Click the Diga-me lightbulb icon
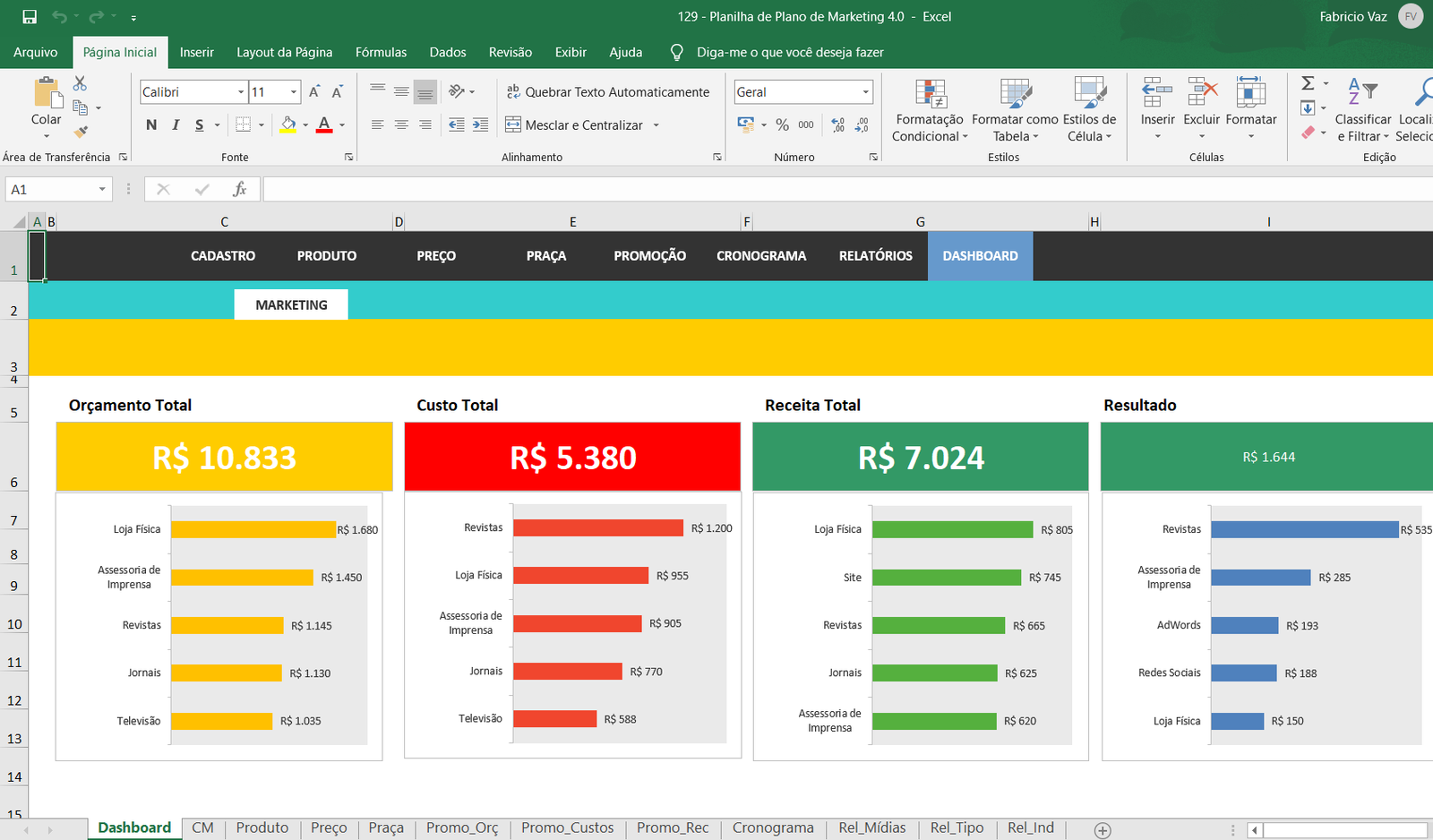This screenshot has width=1433, height=840. [x=677, y=52]
